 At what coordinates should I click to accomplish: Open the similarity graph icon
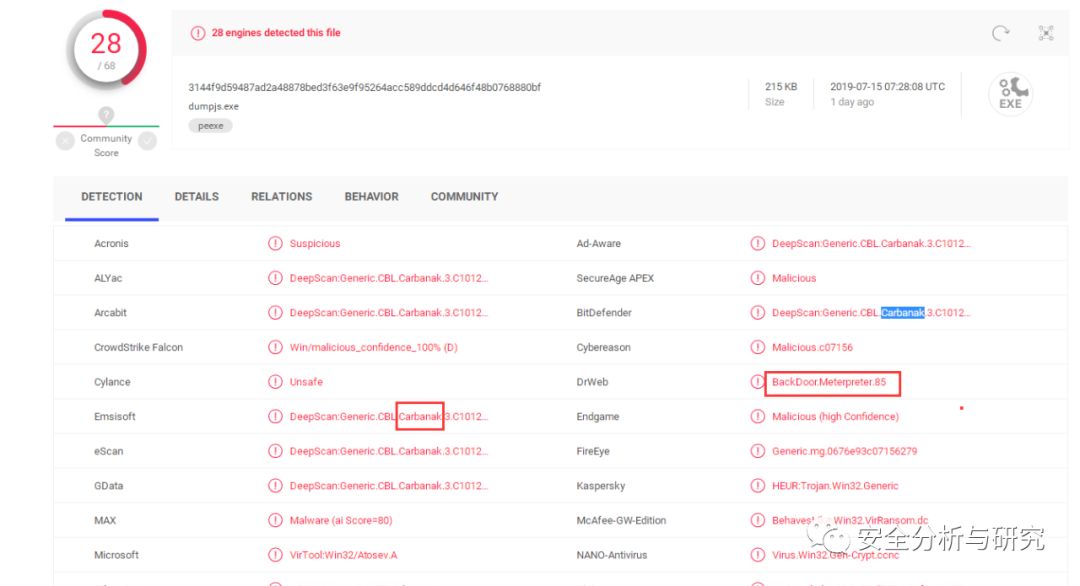click(x=1046, y=33)
